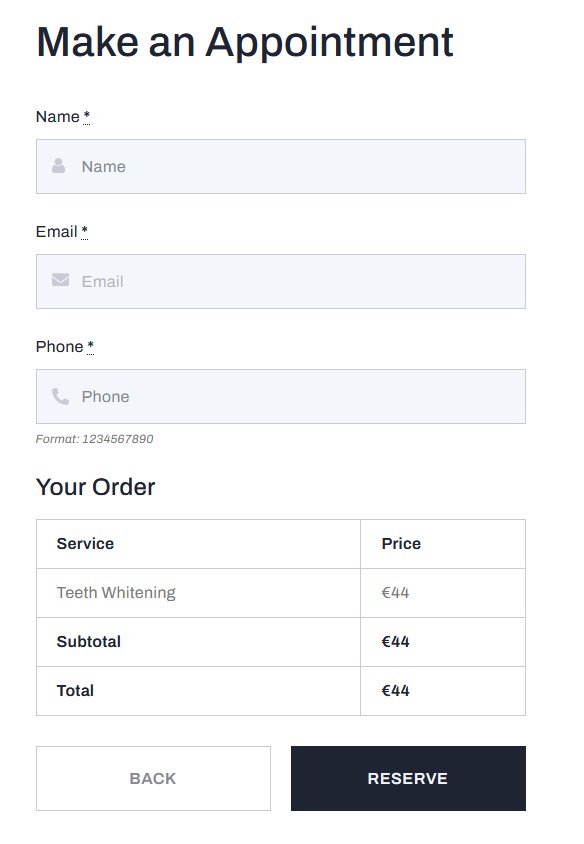
Task: Click the envelope icon in Email field
Action: pyautogui.click(x=60, y=280)
